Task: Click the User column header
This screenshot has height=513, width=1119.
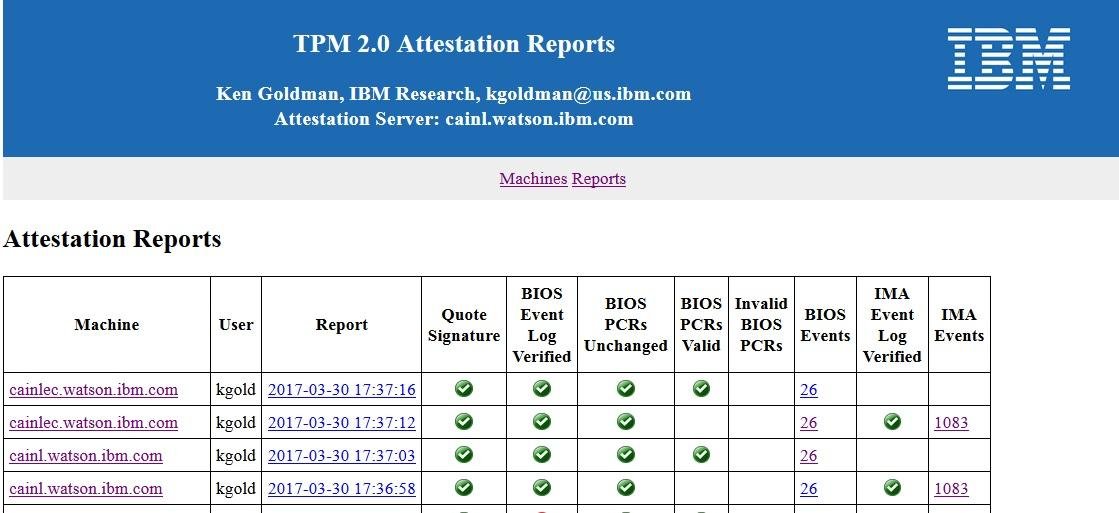Action: (236, 325)
